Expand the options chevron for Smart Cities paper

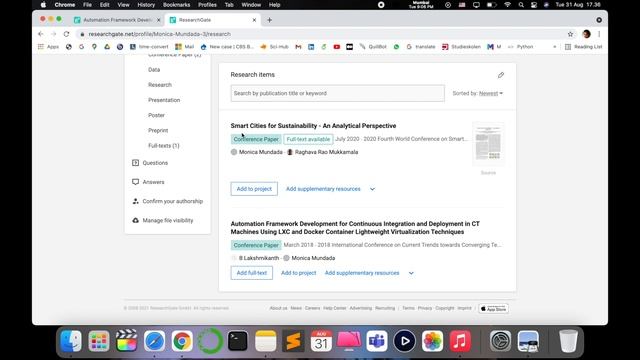point(372,189)
